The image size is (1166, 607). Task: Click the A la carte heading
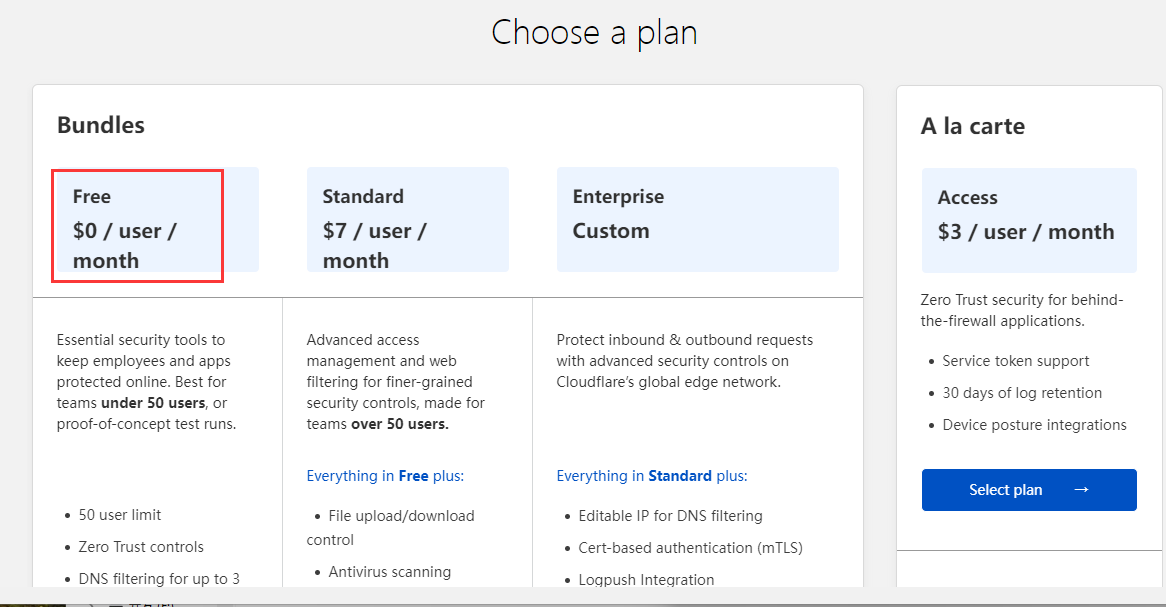(x=972, y=126)
